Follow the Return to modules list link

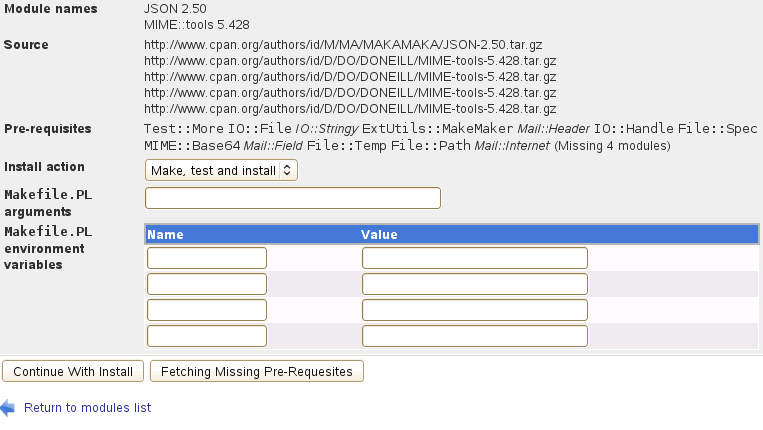pyautogui.click(x=88, y=408)
